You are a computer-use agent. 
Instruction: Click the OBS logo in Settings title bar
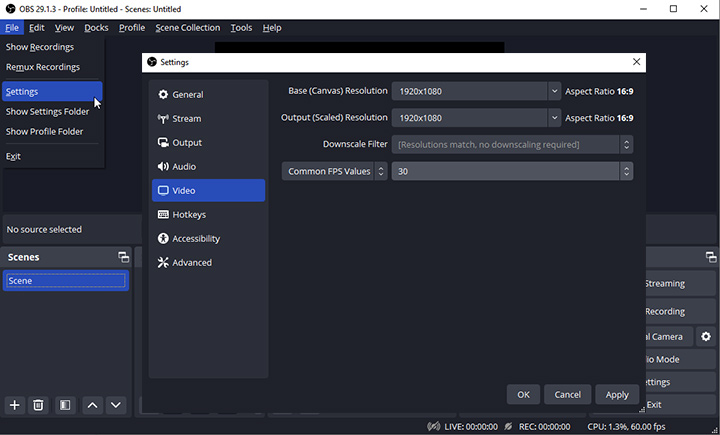pos(152,62)
